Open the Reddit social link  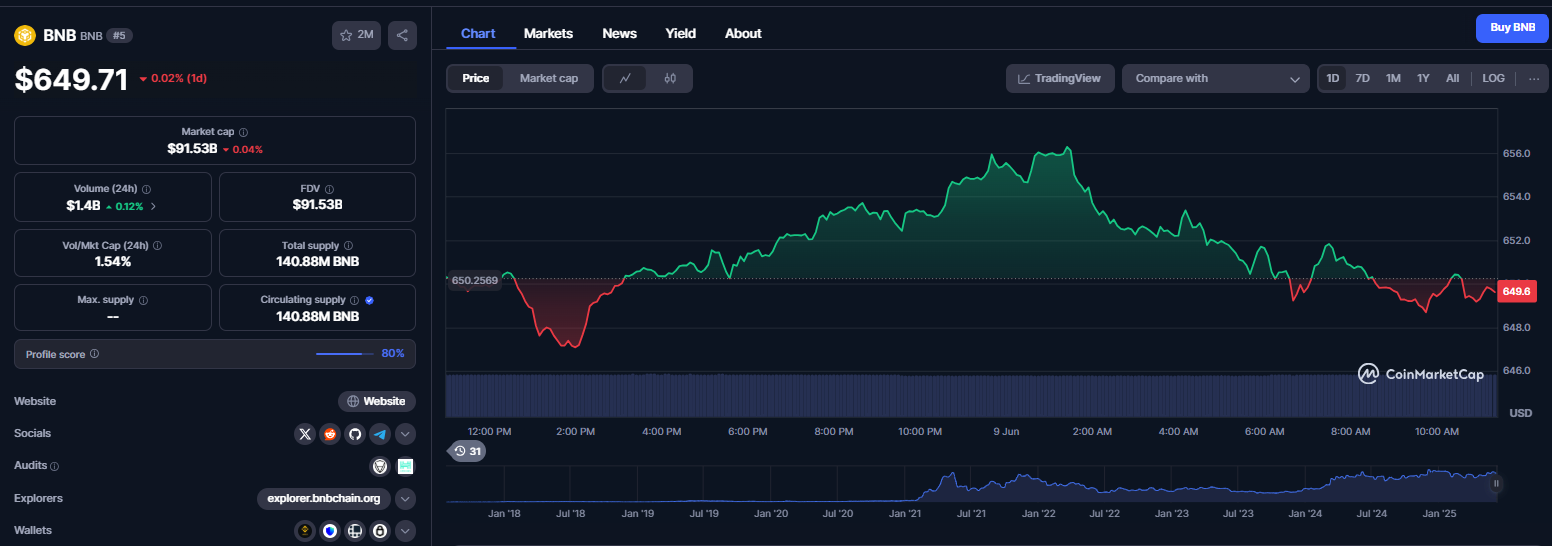point(330,434)
